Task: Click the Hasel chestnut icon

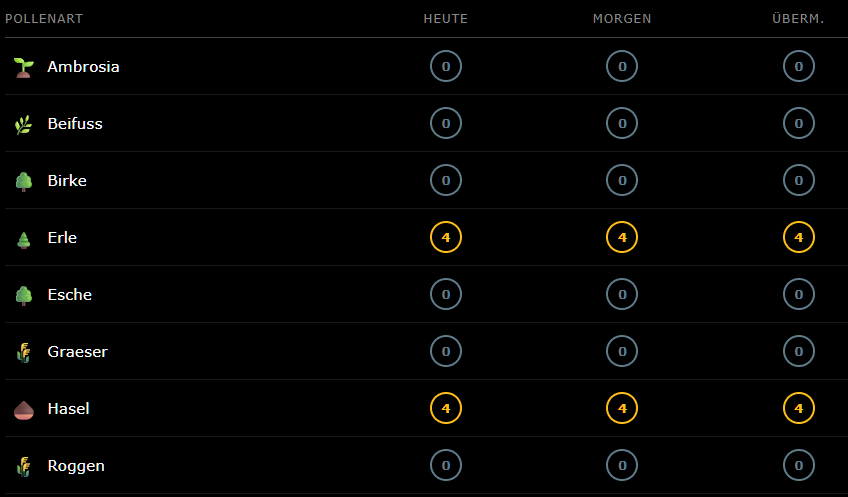Action: tap(23, 409)
